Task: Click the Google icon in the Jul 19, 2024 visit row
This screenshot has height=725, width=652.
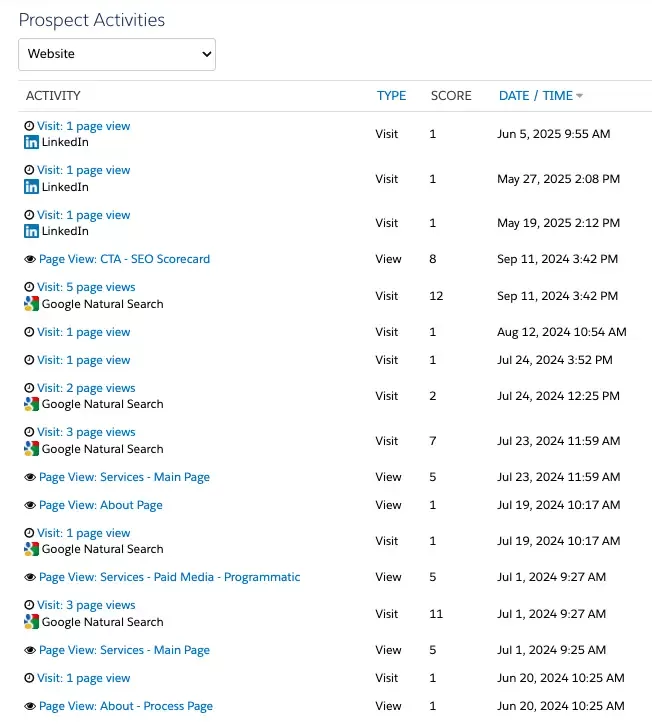Action: pos(31,549)
